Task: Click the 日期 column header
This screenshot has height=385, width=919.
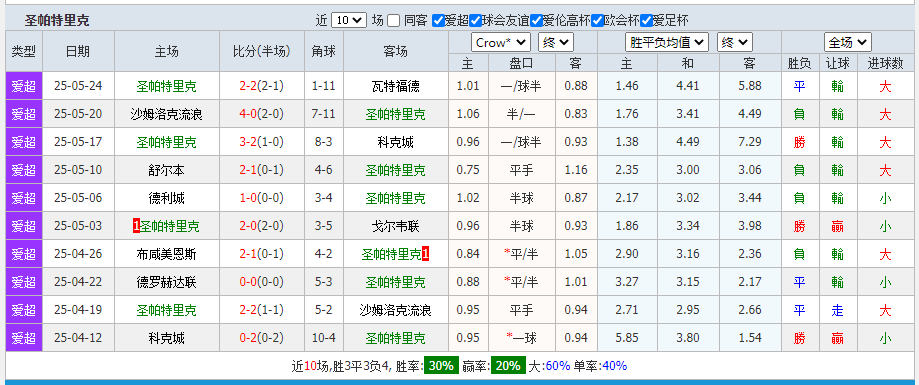Action: (78, 51)
